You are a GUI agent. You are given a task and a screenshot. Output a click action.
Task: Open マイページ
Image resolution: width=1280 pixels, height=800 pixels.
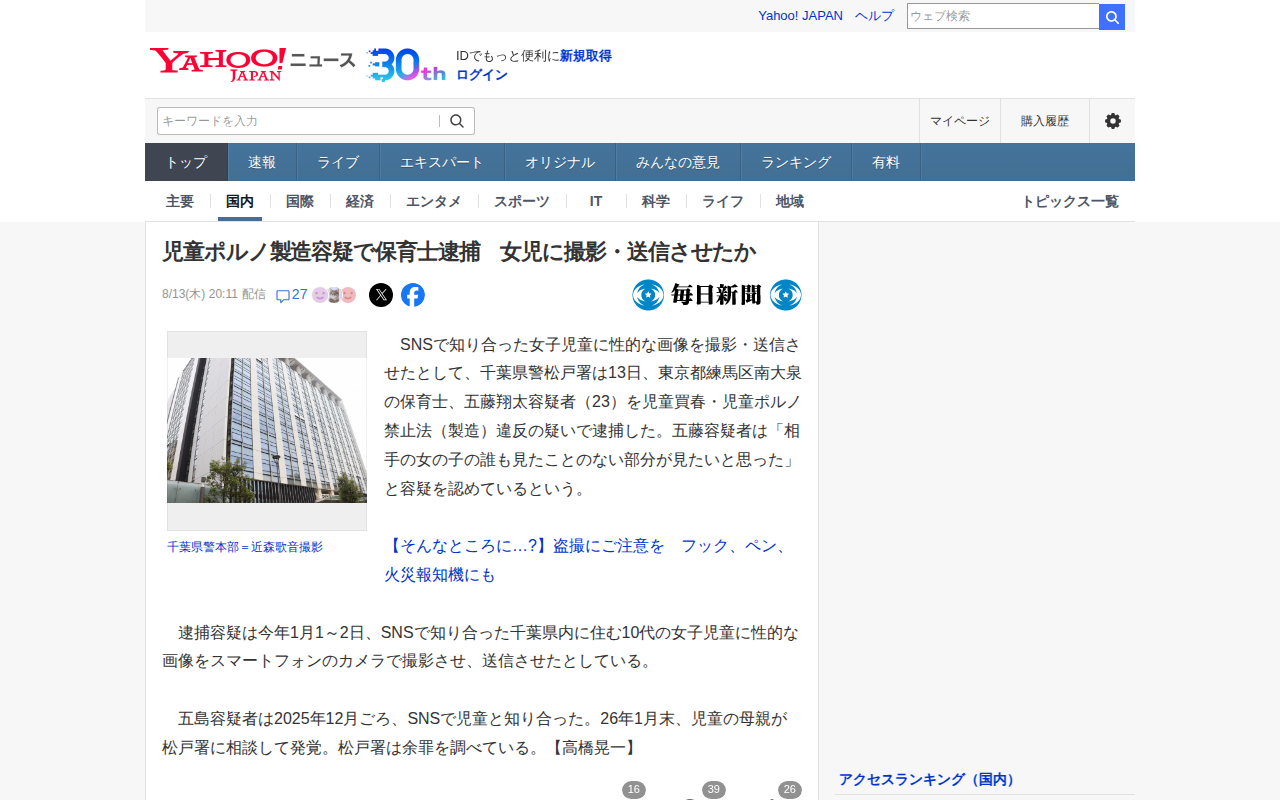point(959,121)
